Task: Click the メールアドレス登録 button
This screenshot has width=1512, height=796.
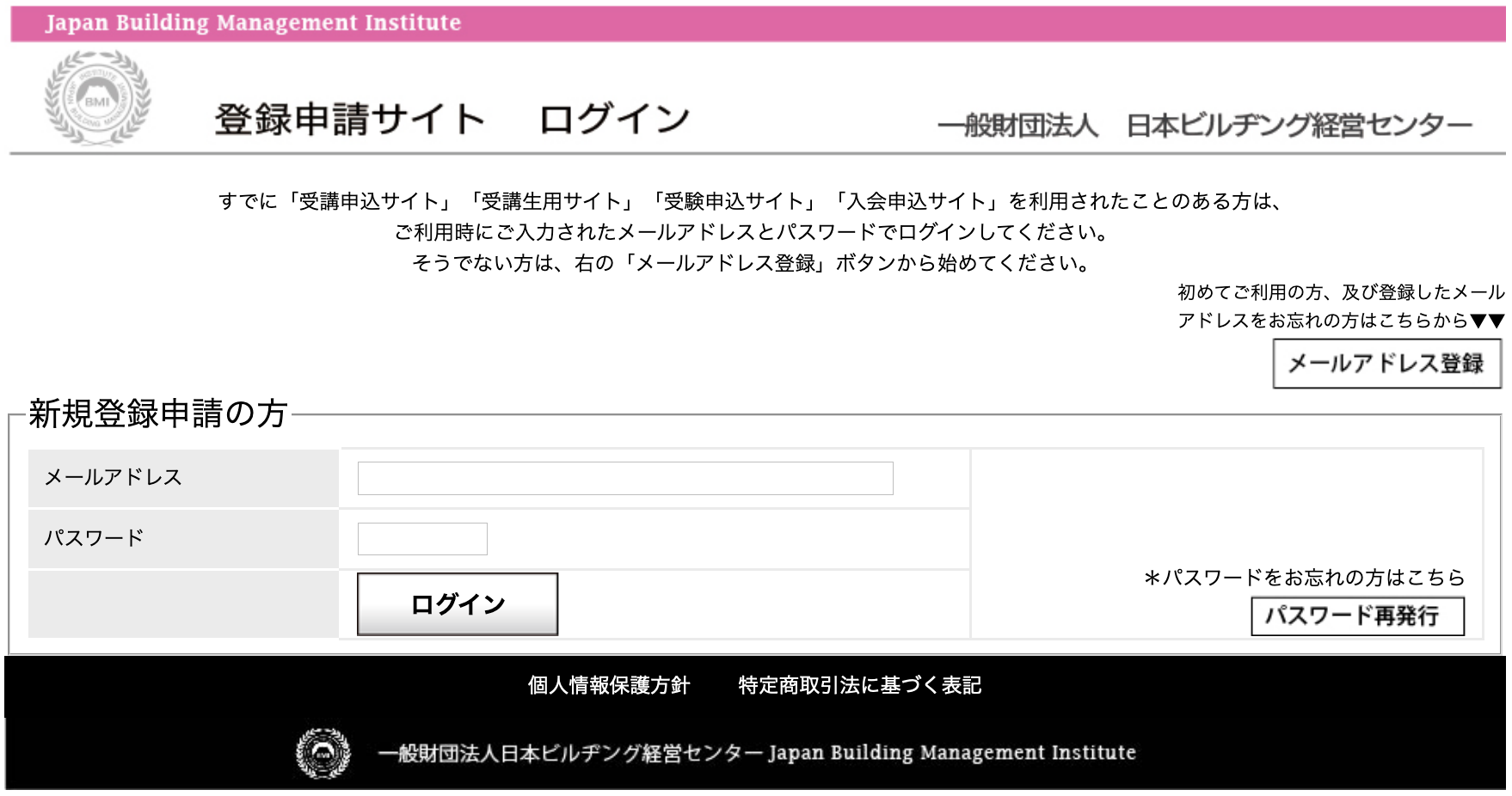Action: pyautogui.click(x=1386, y=364)
